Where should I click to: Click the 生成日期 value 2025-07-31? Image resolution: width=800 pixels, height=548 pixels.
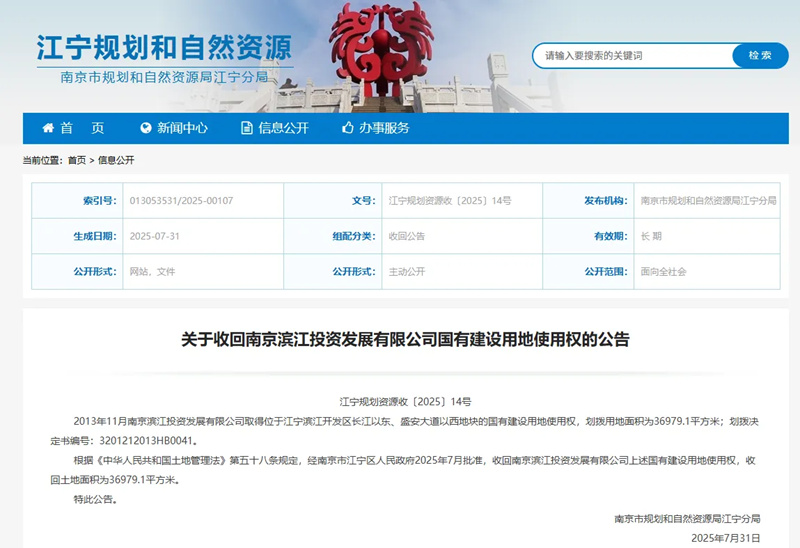point(155,236)
